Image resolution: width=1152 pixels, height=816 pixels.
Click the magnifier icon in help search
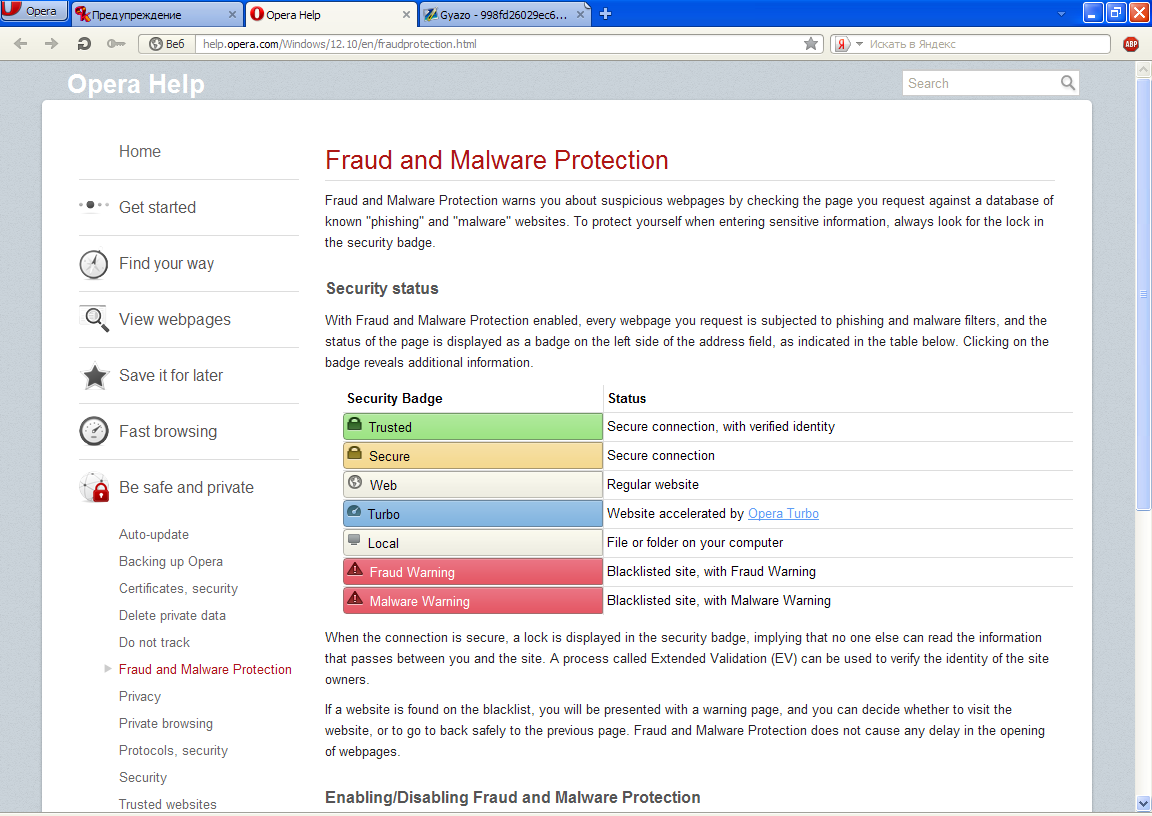coord(1068,83)
